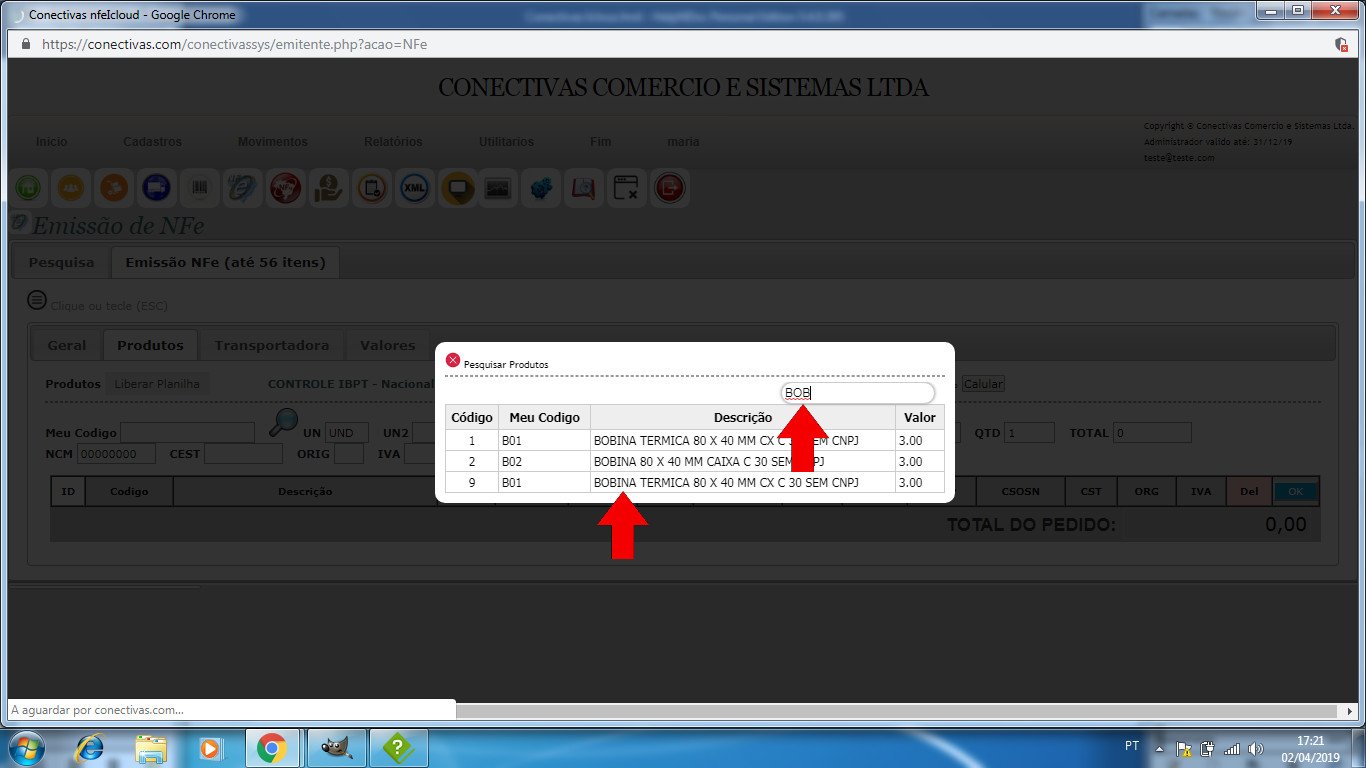The height and width of the screenshot is (768, 1366).
Task: Click the blue gears settings icon
Action: [541, 187]
